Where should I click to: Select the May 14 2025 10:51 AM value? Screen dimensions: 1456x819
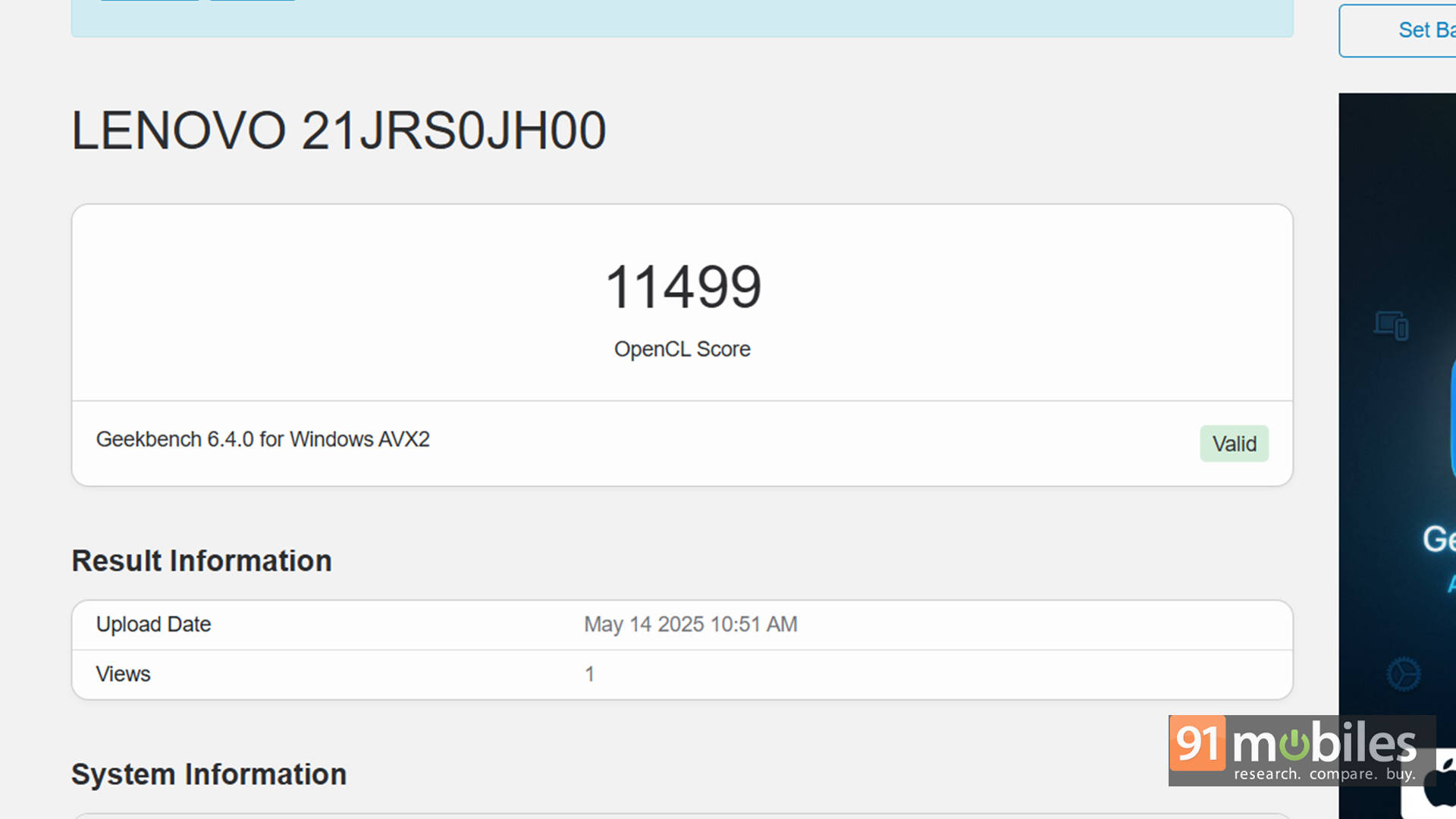pos(690,624)
